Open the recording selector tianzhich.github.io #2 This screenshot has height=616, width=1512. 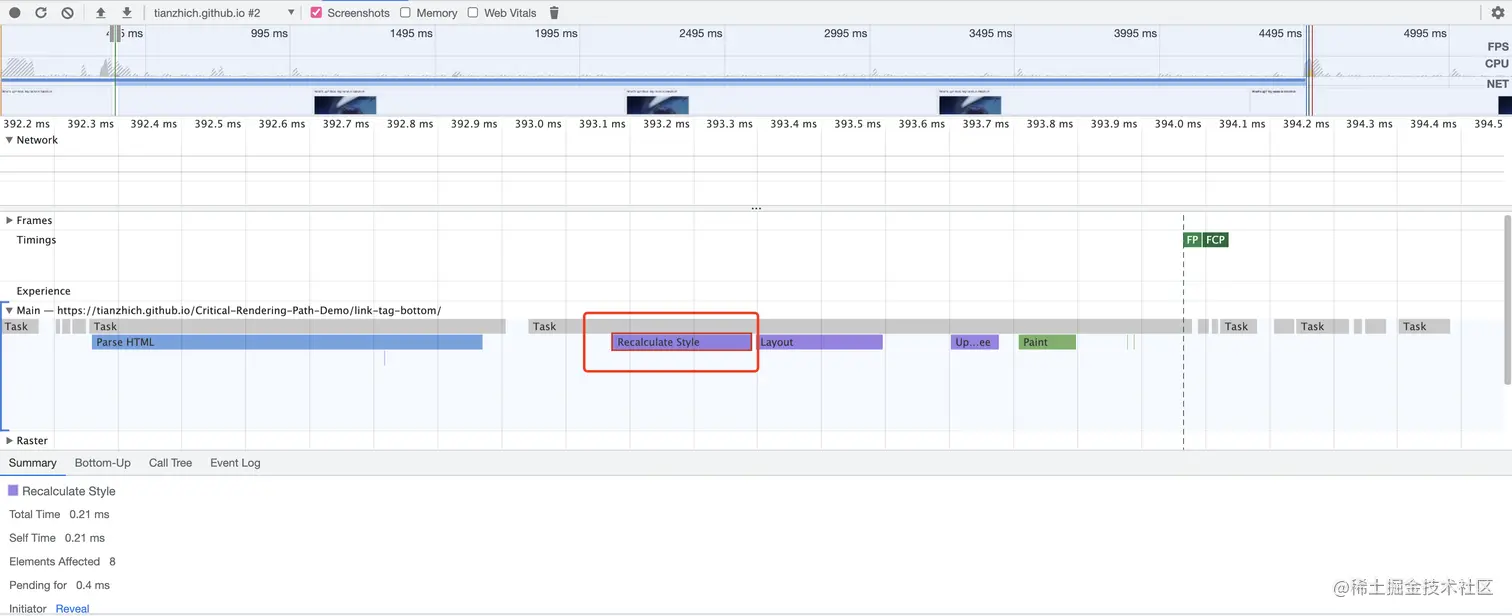coord(224,13)
